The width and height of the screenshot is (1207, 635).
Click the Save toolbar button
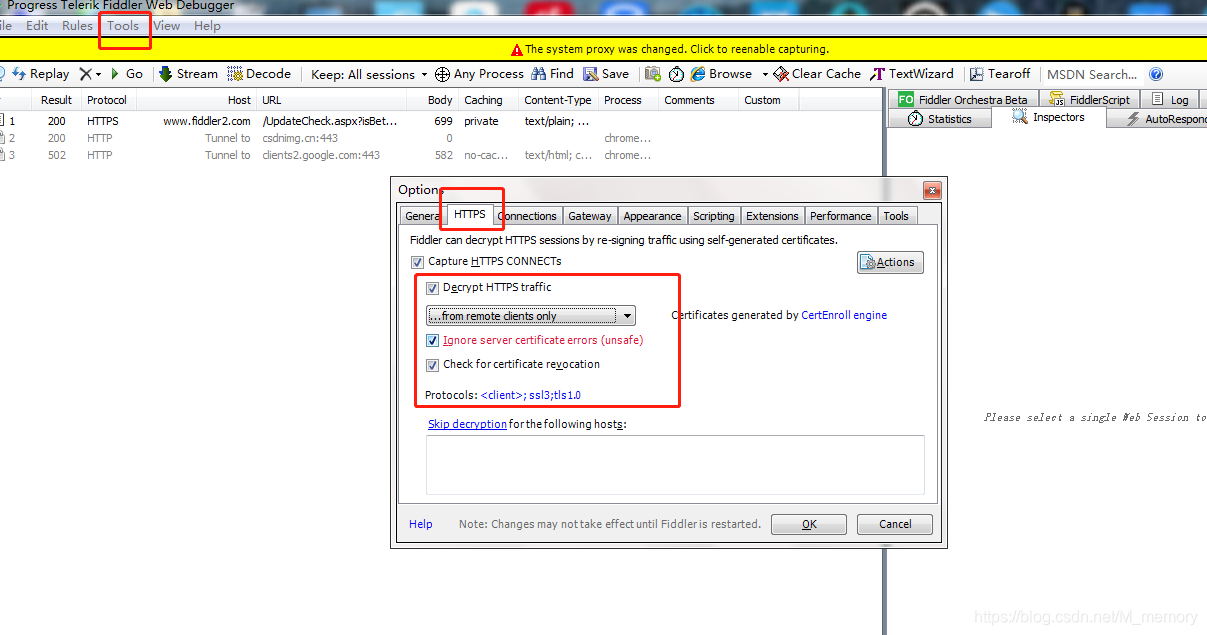click(606, 74)
